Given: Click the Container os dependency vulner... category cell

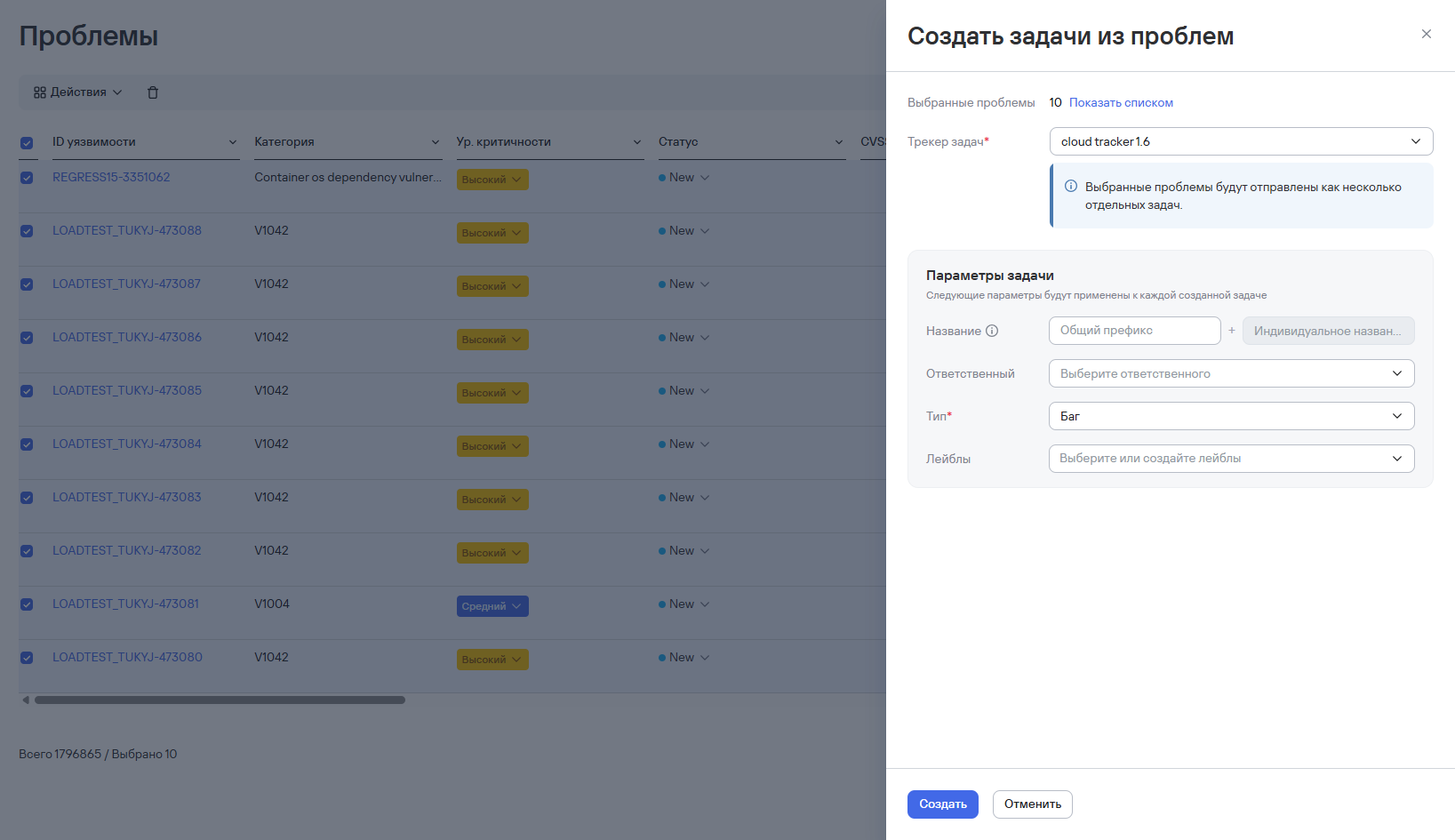Looking at the screenshot, I should (x=348, y=178).
